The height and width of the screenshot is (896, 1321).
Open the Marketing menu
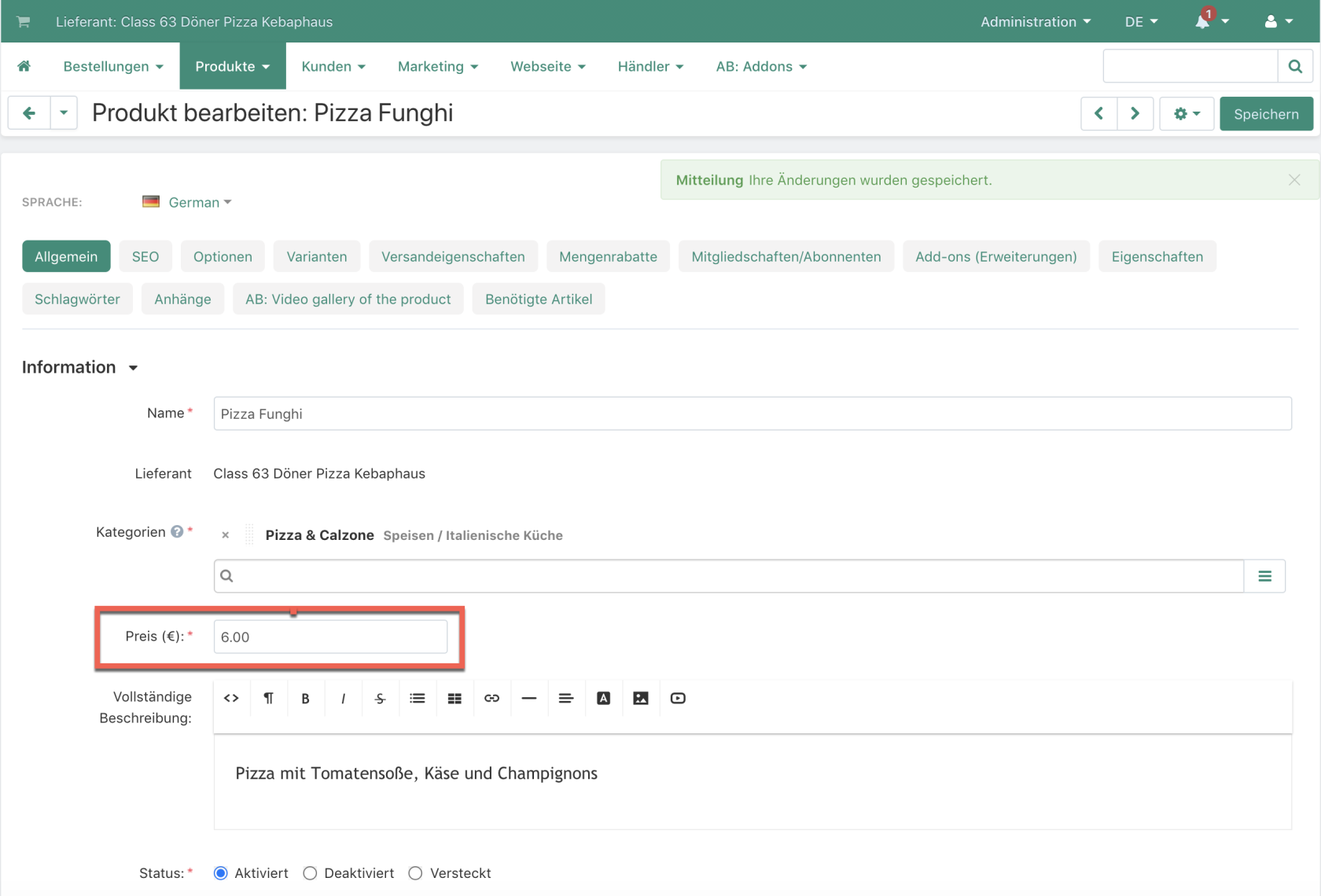(x=438, y=66)
